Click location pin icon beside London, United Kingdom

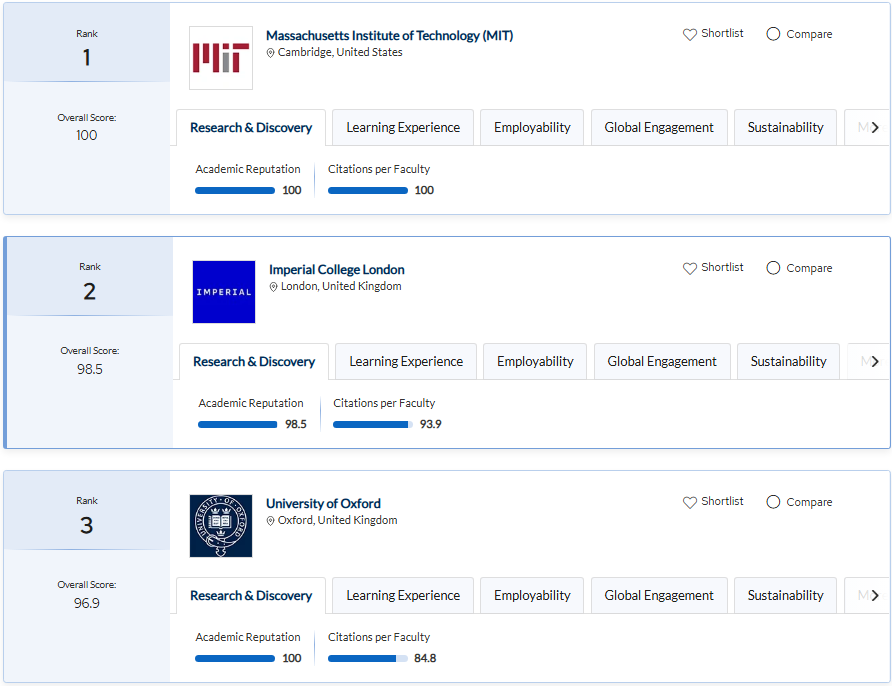(x=274, y=287)
